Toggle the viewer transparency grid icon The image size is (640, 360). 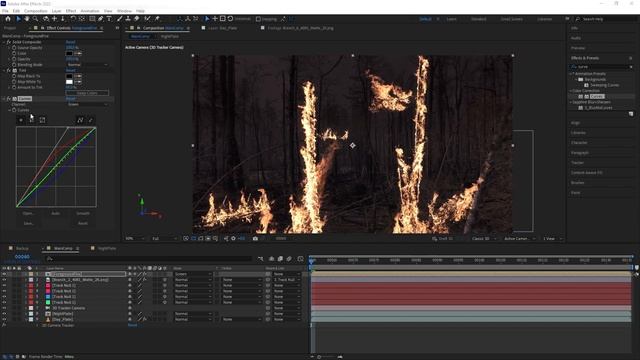[x=193, y=238]
